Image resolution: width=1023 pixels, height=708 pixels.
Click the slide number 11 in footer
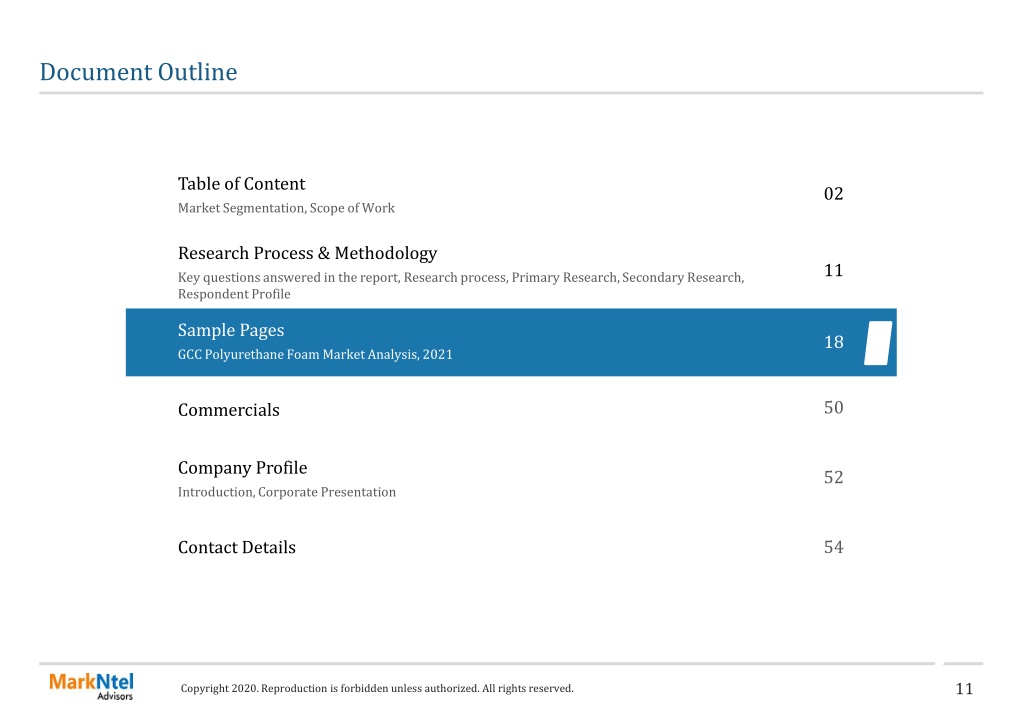[x=964, y=688]
